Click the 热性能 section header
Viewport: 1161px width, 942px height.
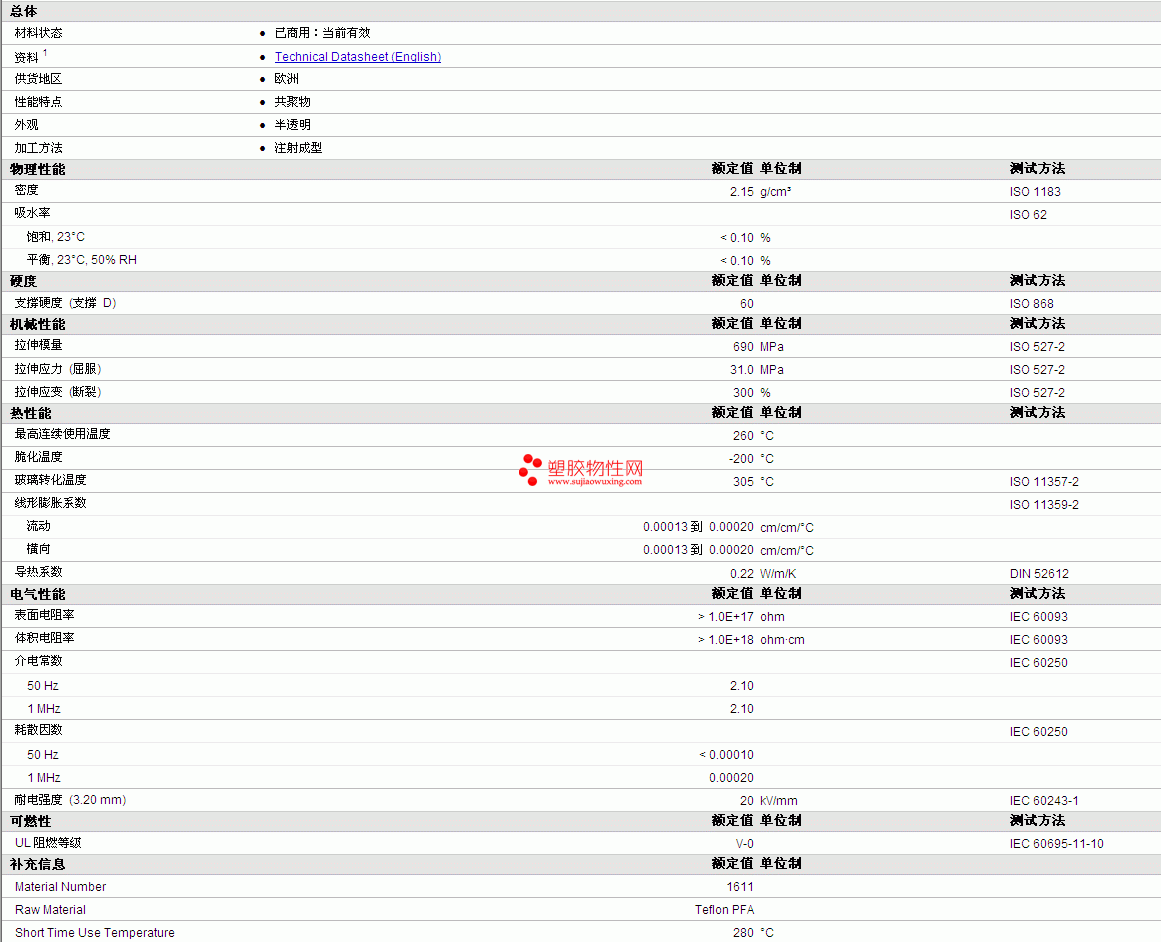[30, 413]
